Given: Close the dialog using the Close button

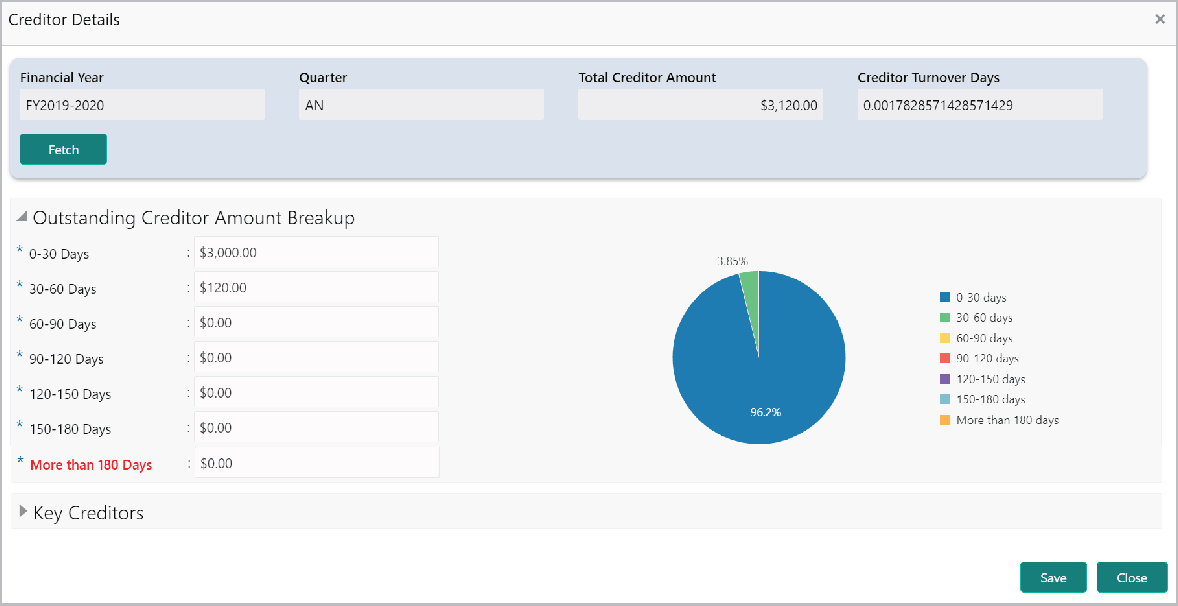Looking at the screenshot, I should point(1132,577).
